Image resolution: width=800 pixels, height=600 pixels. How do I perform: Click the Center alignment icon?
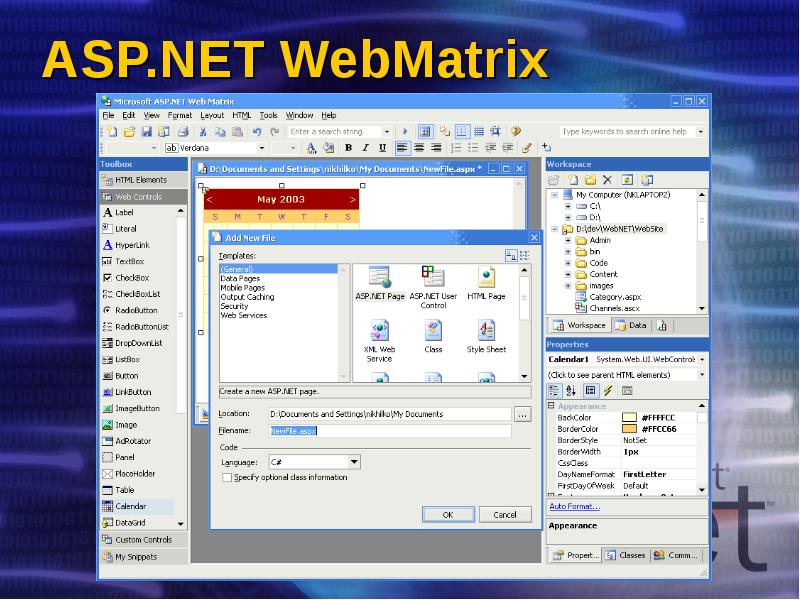pos(419,148)
